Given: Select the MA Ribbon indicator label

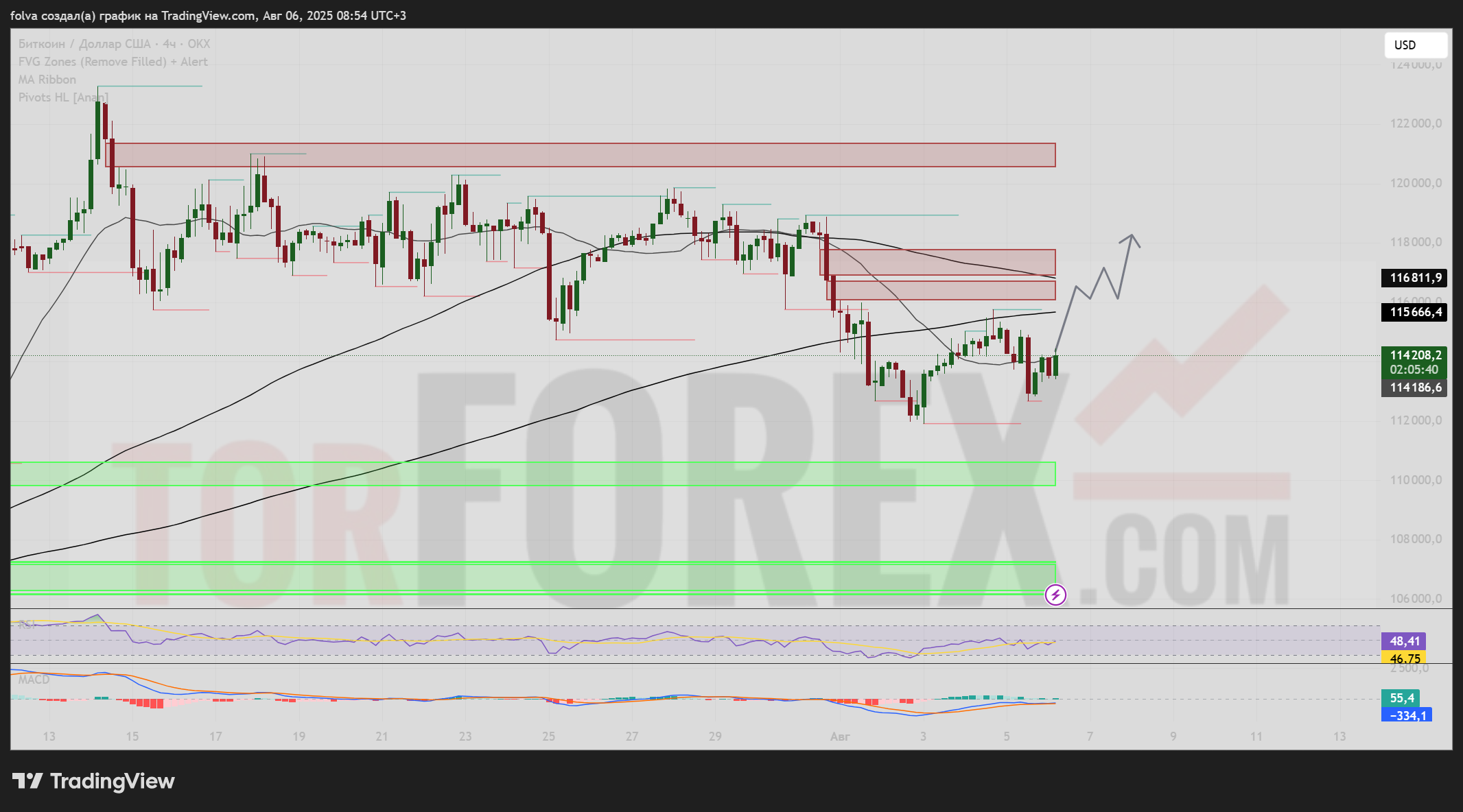Looking at the screenshot, I should (x=47, y=80).
